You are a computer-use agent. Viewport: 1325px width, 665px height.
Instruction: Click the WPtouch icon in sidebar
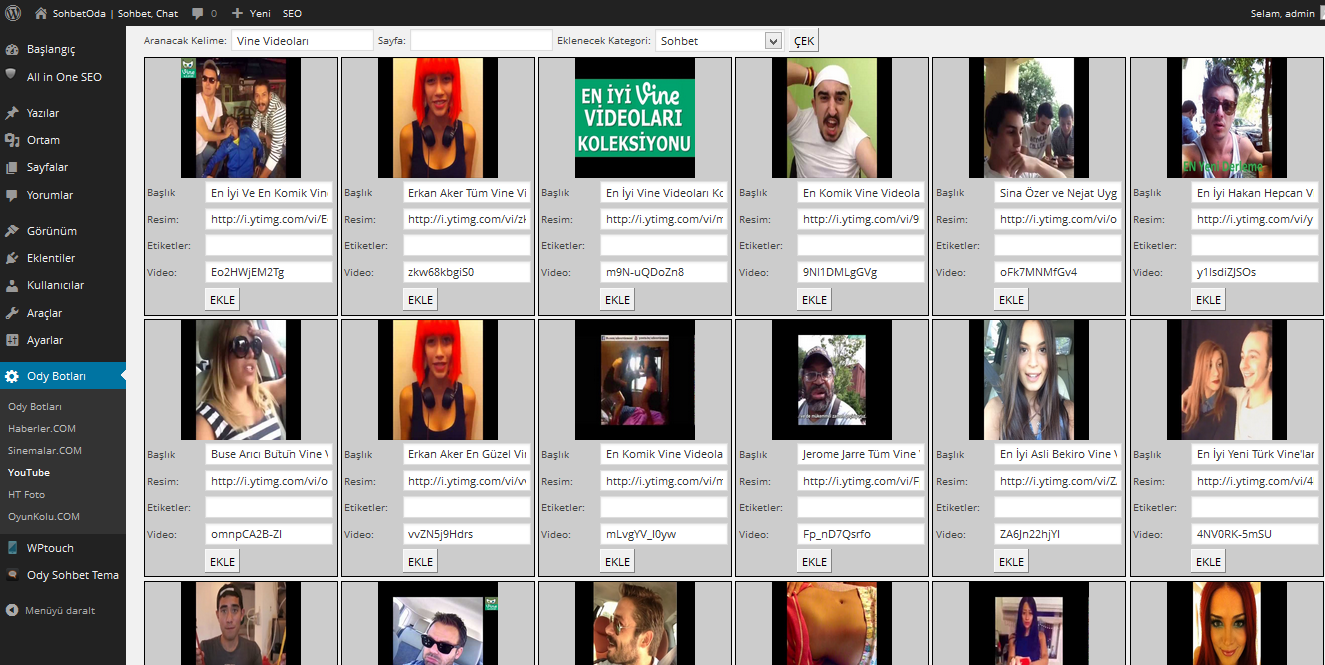pyautogui.click(x=11, y=548)
